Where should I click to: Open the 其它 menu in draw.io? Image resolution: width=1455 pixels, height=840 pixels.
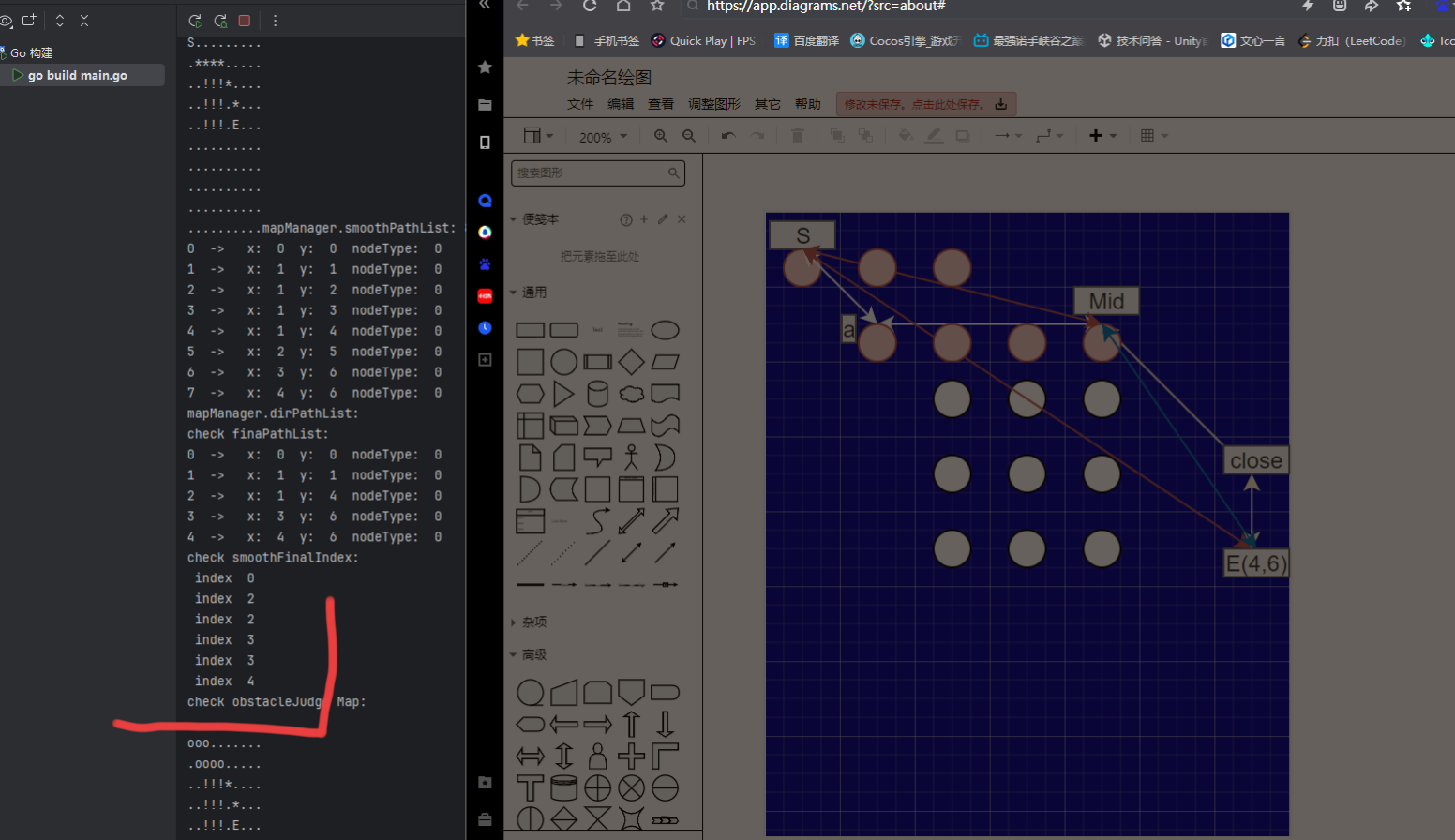pyautogui.click(x=768, y=104)
